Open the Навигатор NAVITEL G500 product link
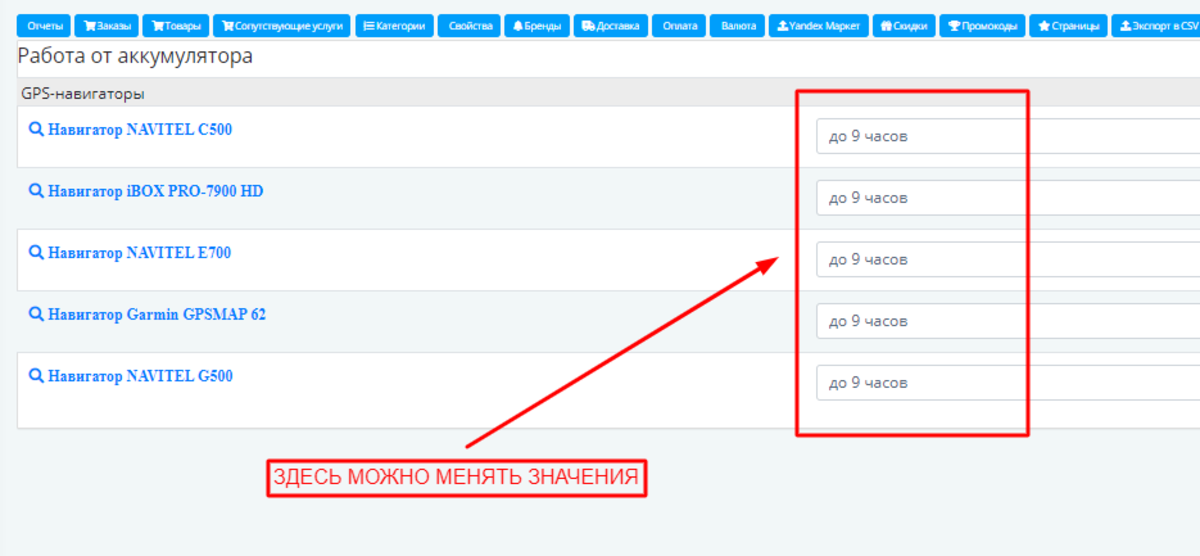Viewport: 1200px width, 556px height. pyautogui.click(x=140, y=377)
